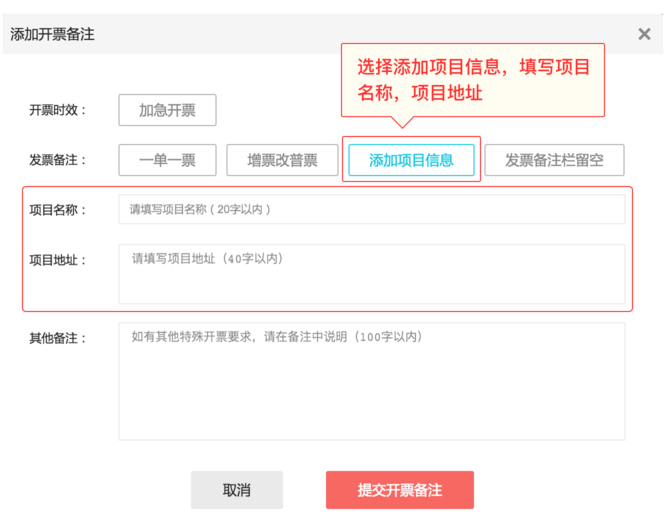
Task: Pick the 发票备注栏留空 option
Action: tap(554, 160)
